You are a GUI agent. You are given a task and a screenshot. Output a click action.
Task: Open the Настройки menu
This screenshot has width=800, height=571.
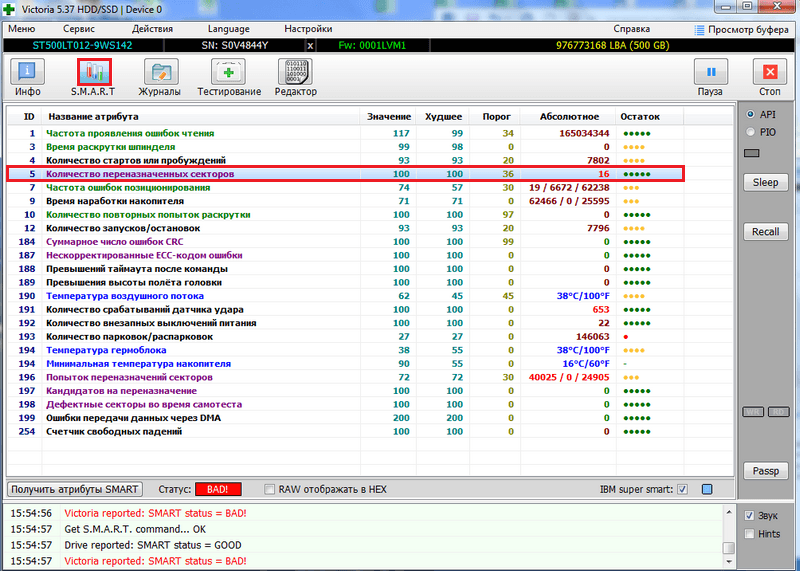point(308,29)
